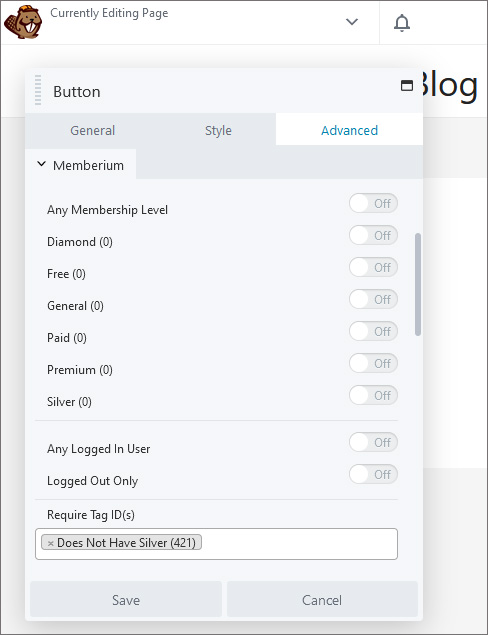Click the Beaver Builder beaver logo
Viewport: 488px width, 635px height.
[23, 22]
